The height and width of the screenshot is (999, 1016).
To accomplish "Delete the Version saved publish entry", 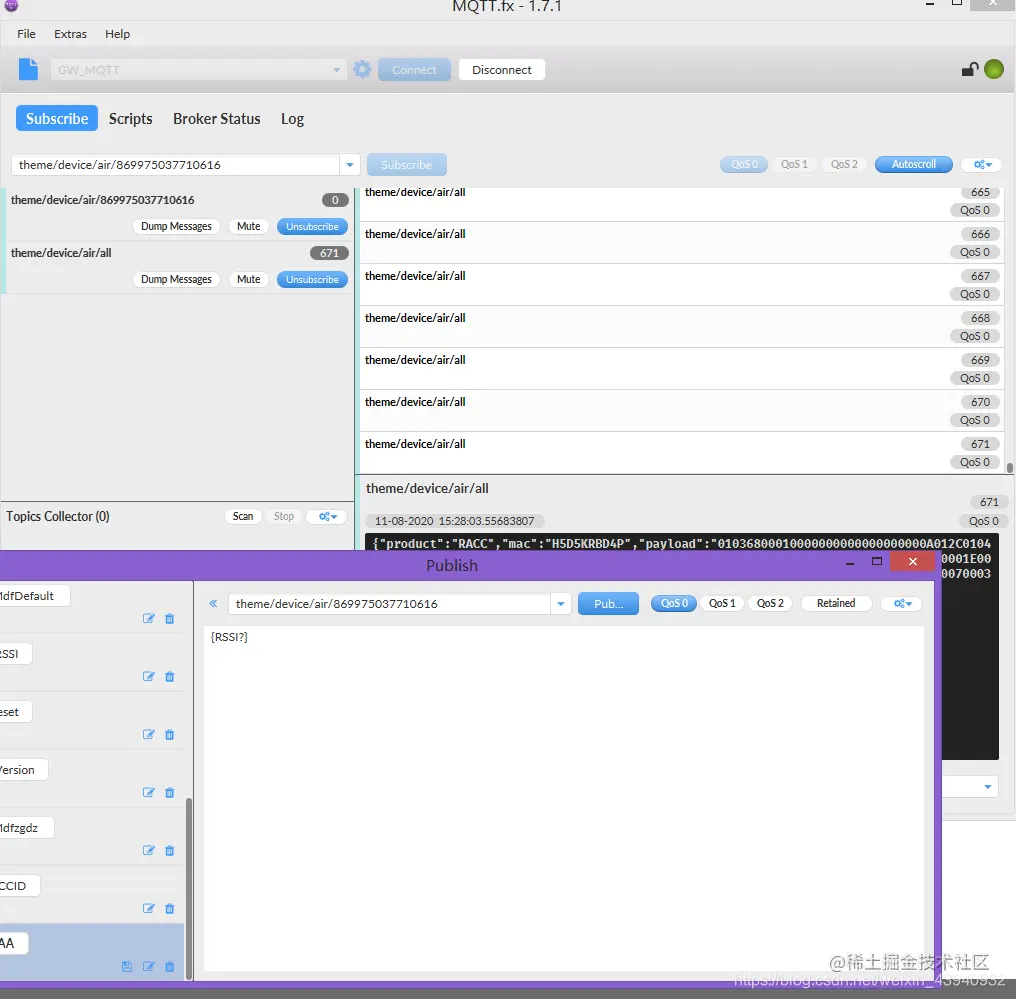I will pos(170,792).
